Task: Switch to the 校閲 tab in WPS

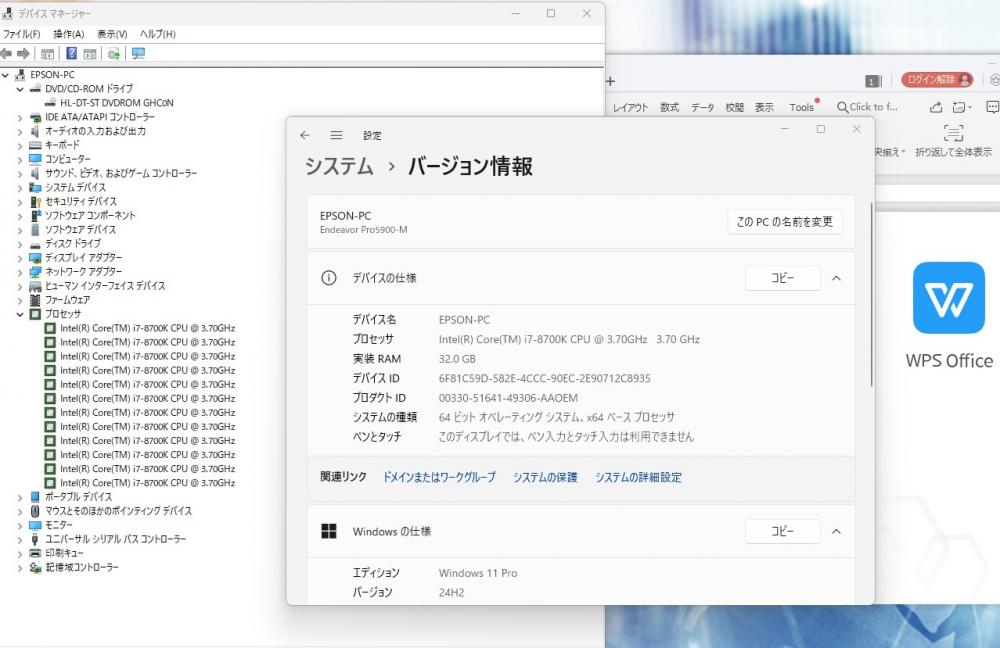Action: point(734,107)
